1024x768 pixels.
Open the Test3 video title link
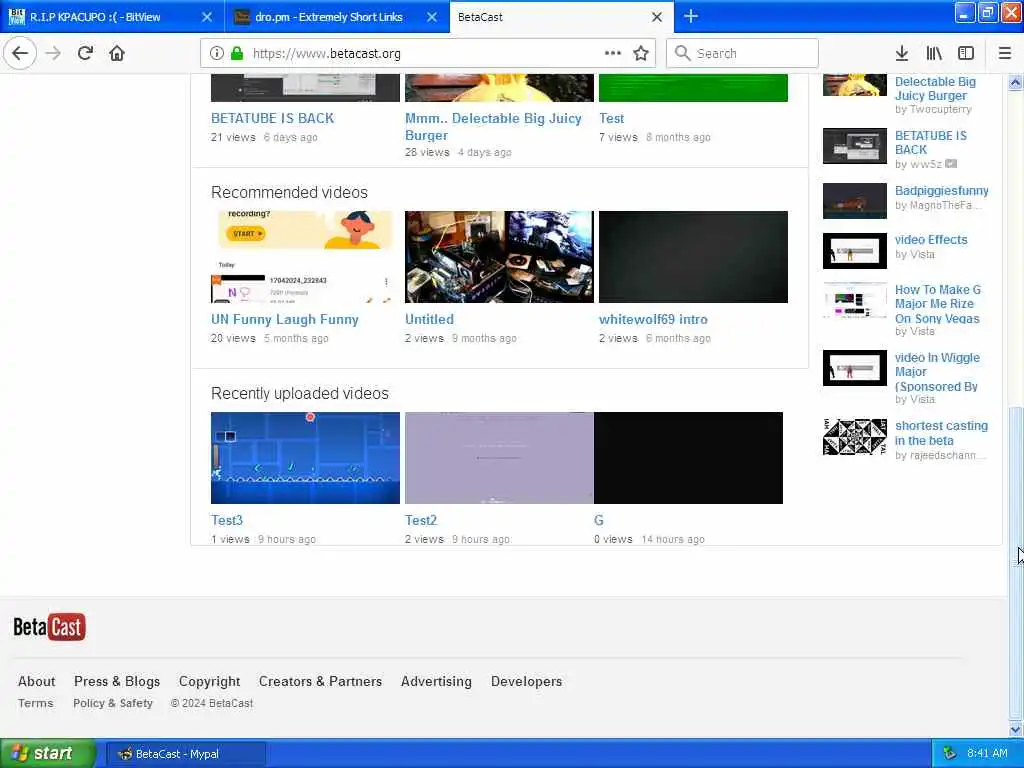point(227,520)
